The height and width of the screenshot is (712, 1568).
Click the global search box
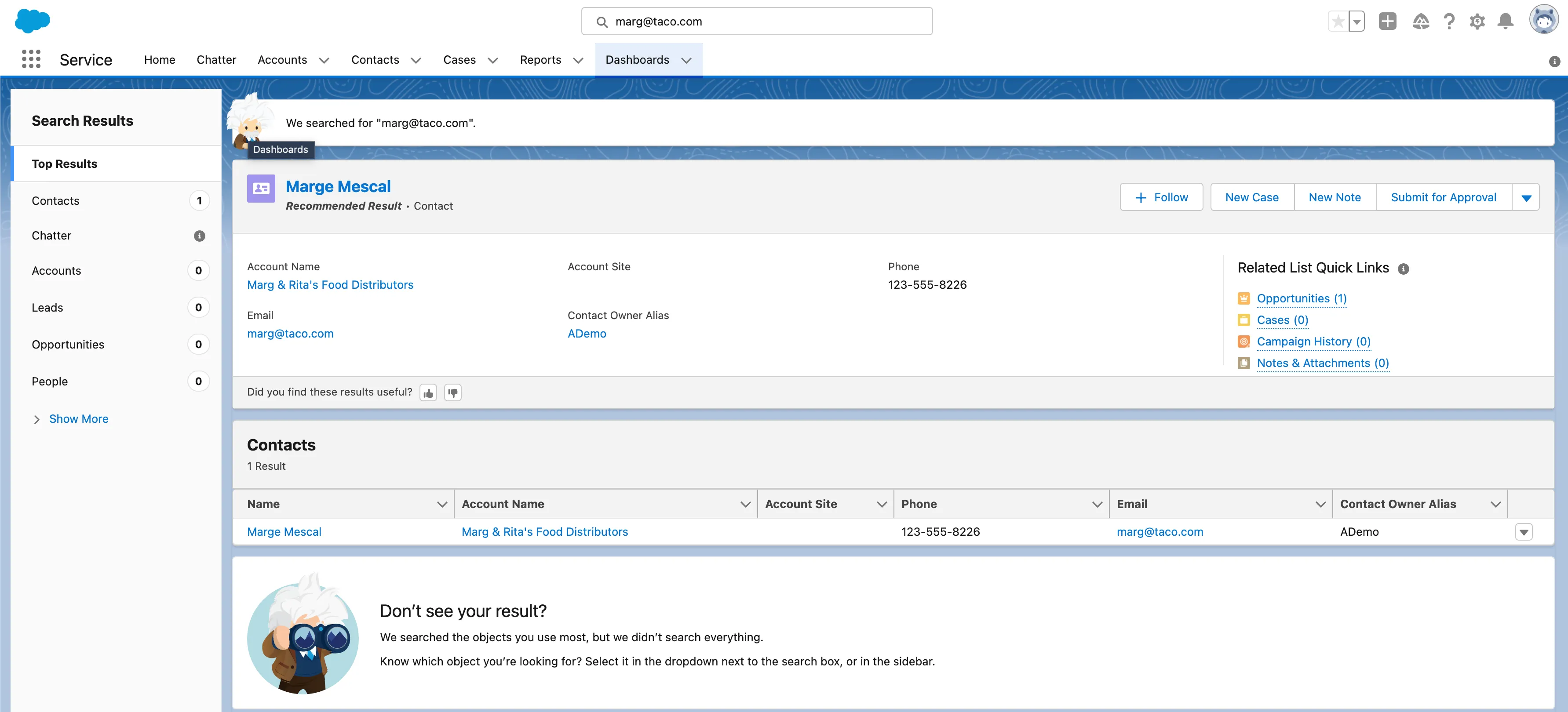(757, 21)
